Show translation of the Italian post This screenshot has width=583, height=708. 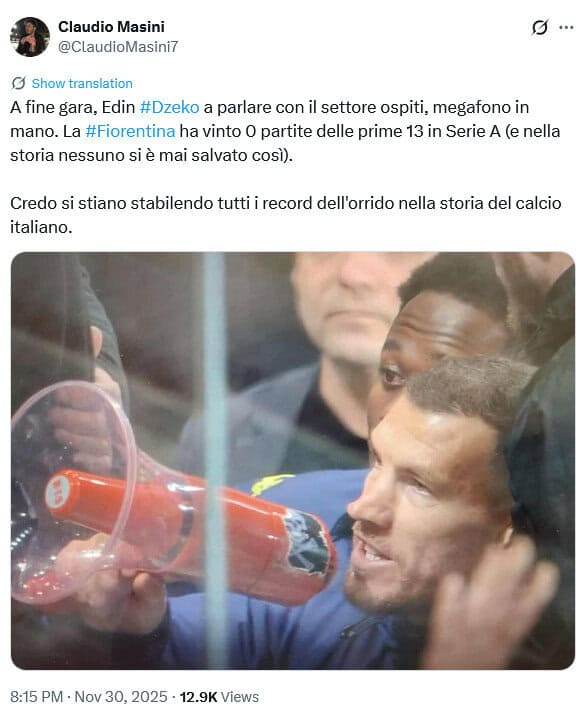point(82,84)
